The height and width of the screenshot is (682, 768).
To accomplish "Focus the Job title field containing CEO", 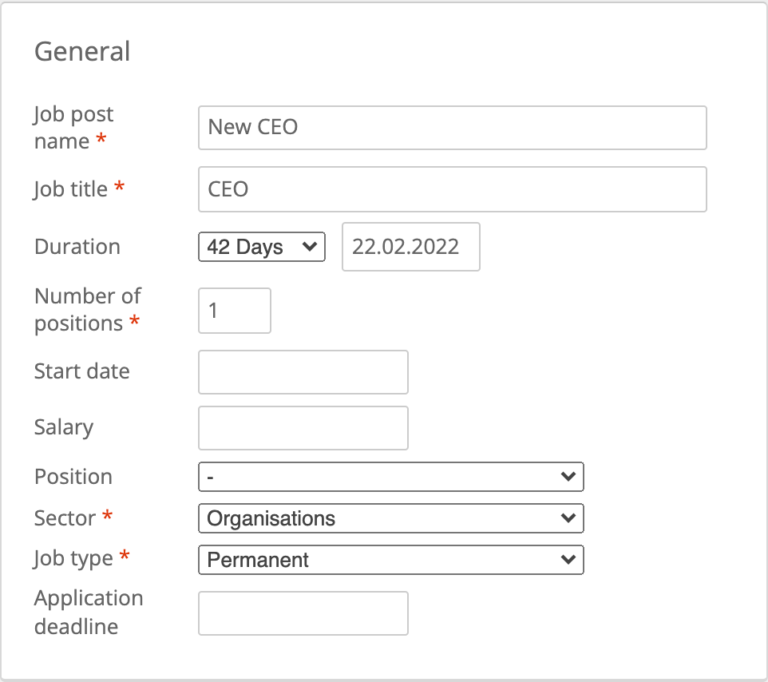I will (452, 189).
